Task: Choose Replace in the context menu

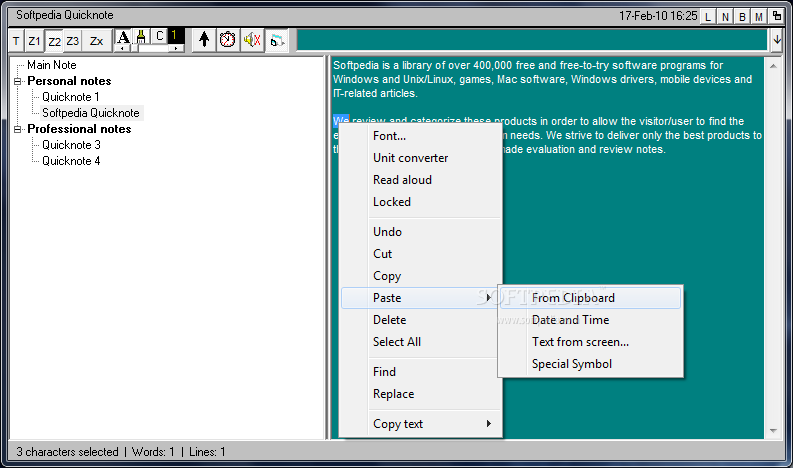Action: [x=421, y=394]
